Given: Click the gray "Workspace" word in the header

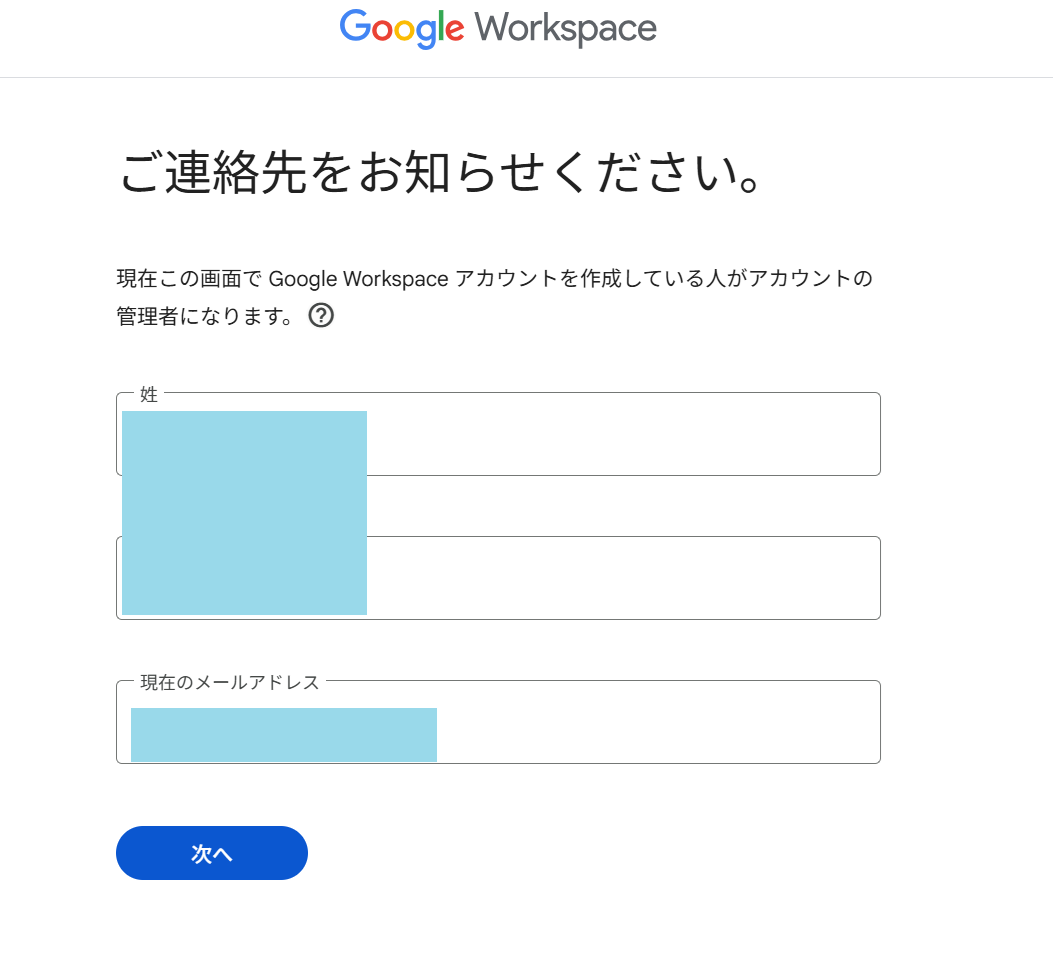Looking at the screenshot, I should coord(566,28).
